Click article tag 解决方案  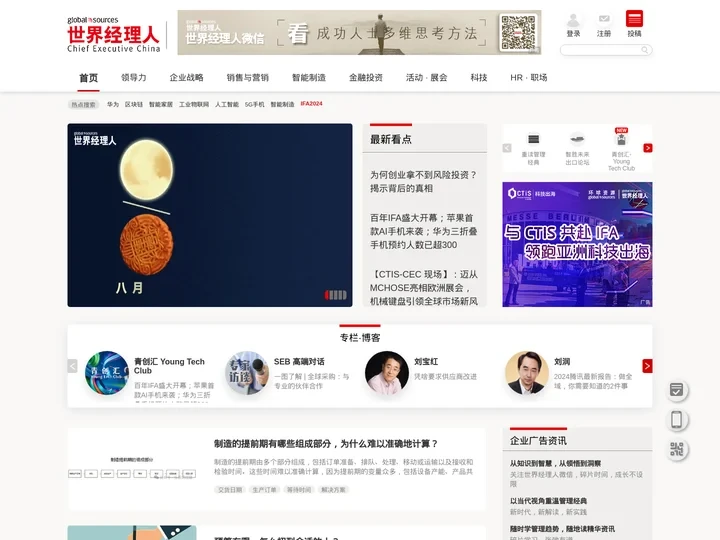coord(333,489)
